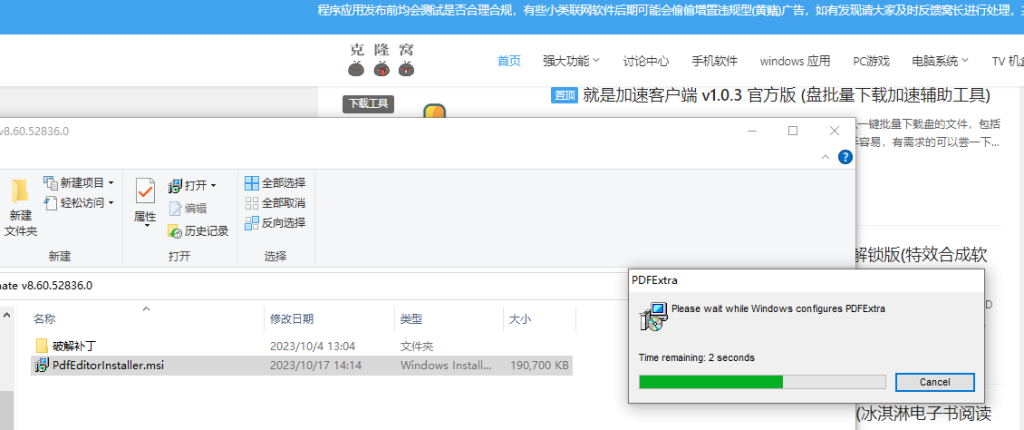Click the 历史记录 icon

tap(175, 231)
